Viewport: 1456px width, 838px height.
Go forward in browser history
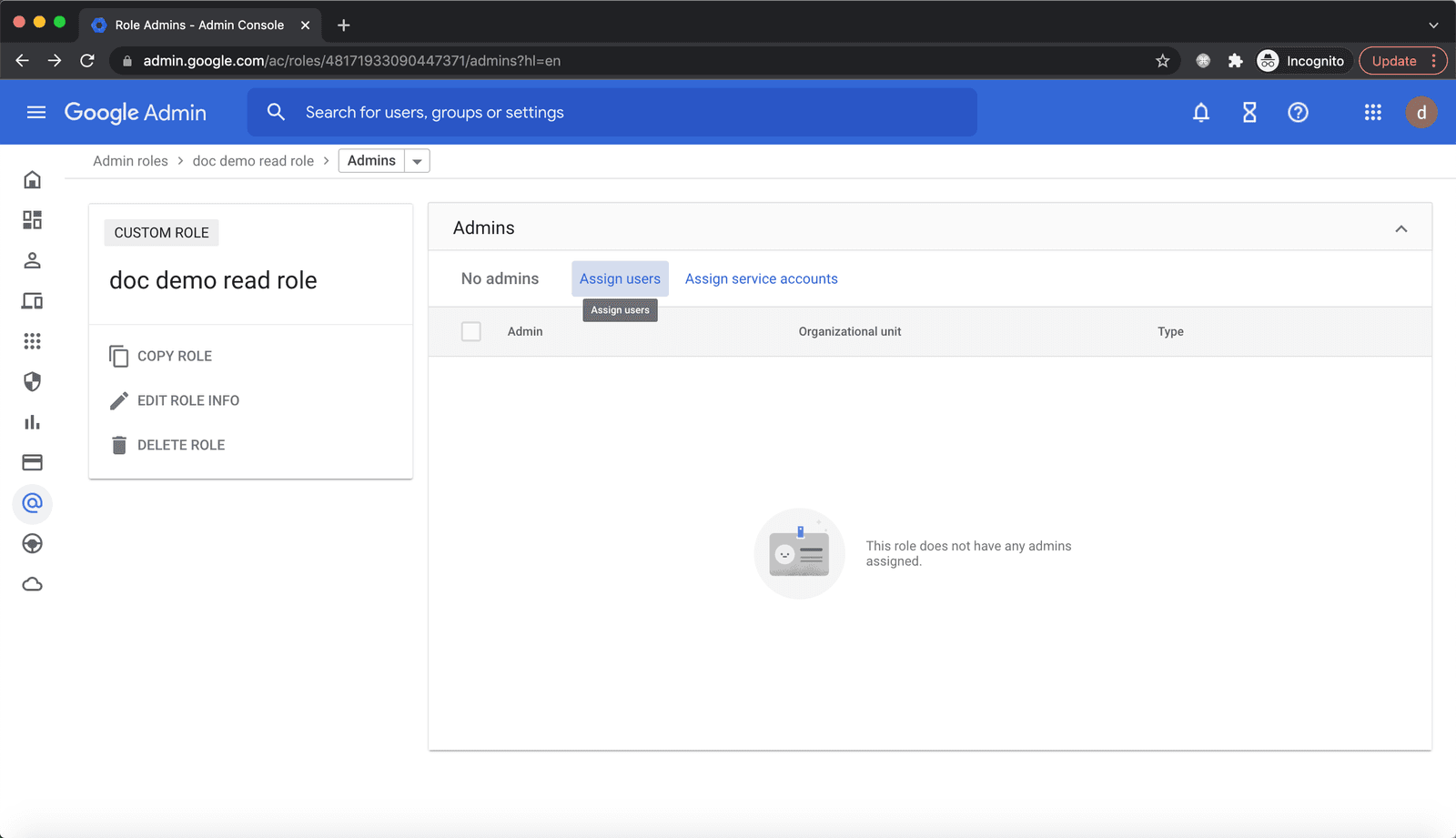pos(55,61)
